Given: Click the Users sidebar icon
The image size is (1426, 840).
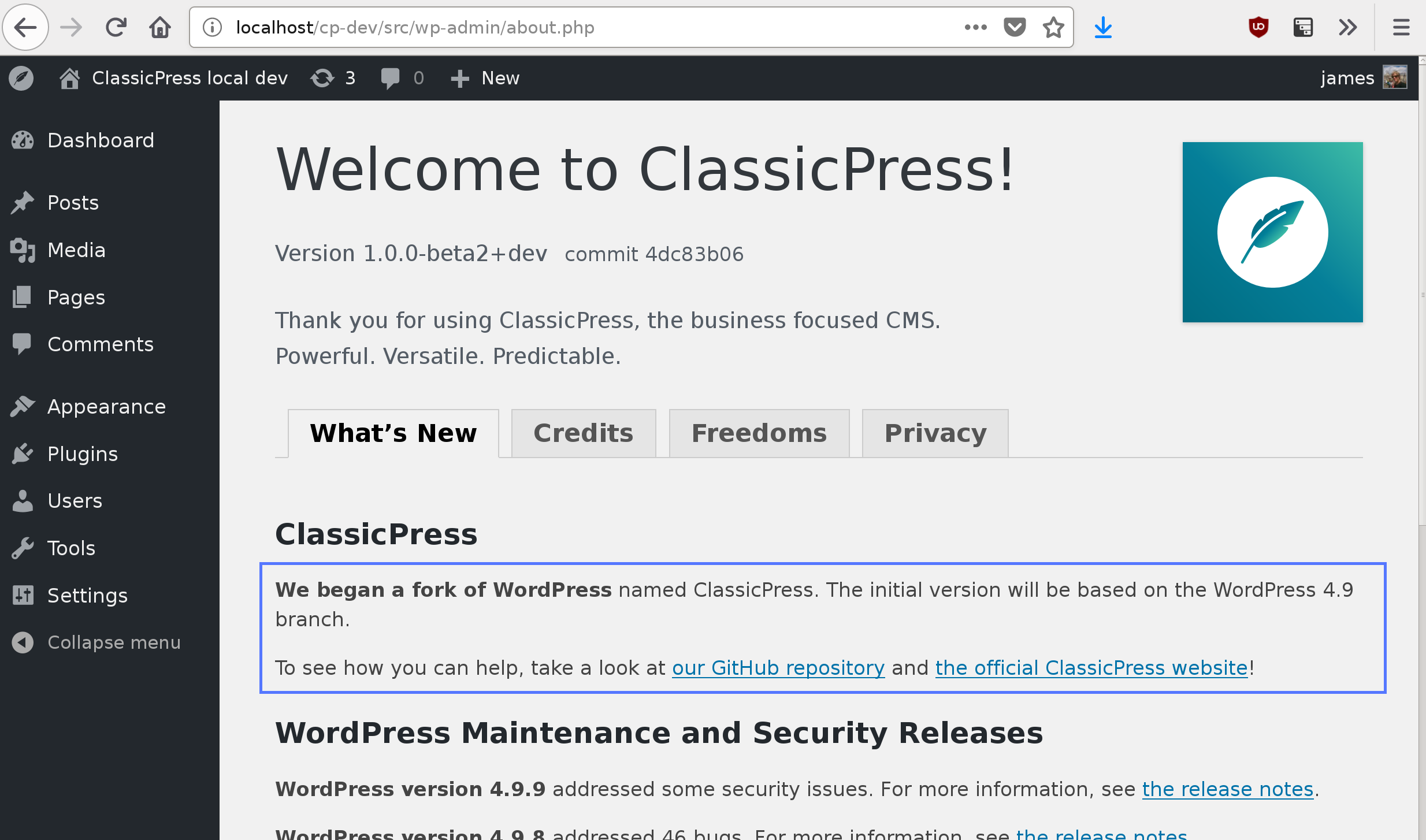Looking at the screenshot, I should tap(23, 500).
